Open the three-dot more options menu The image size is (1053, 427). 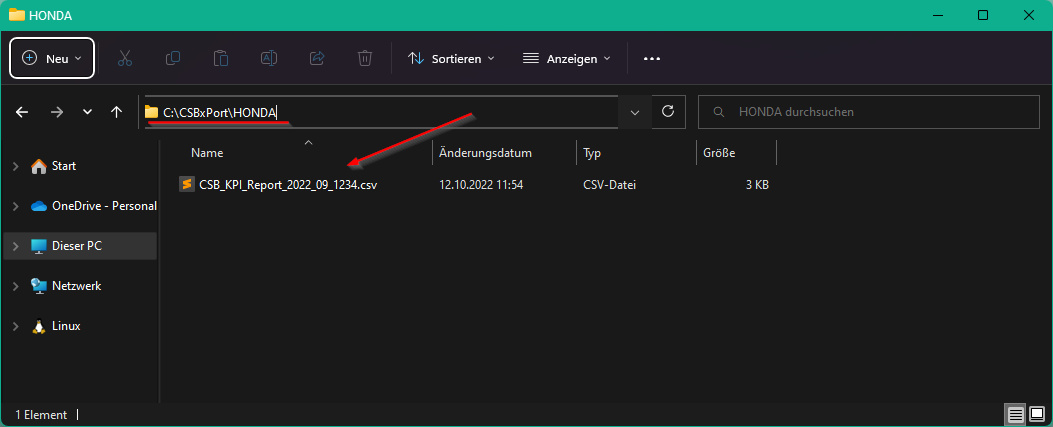pos(652,58)
